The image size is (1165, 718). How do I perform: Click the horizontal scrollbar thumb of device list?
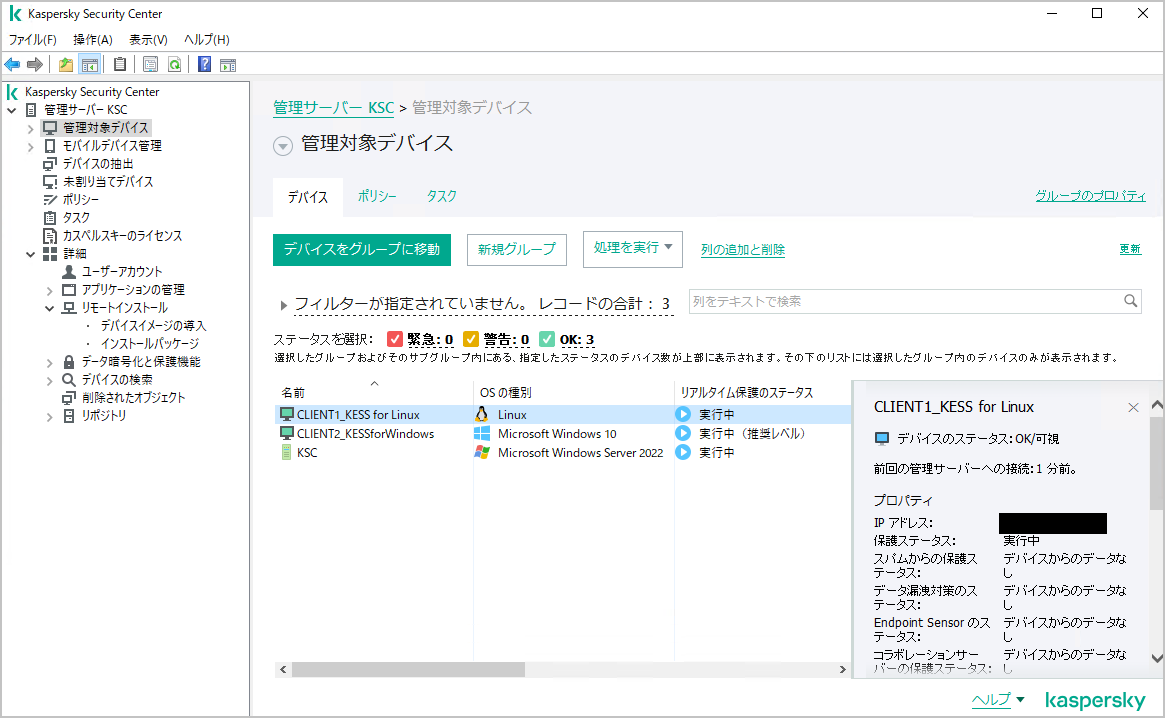point(409,670)
